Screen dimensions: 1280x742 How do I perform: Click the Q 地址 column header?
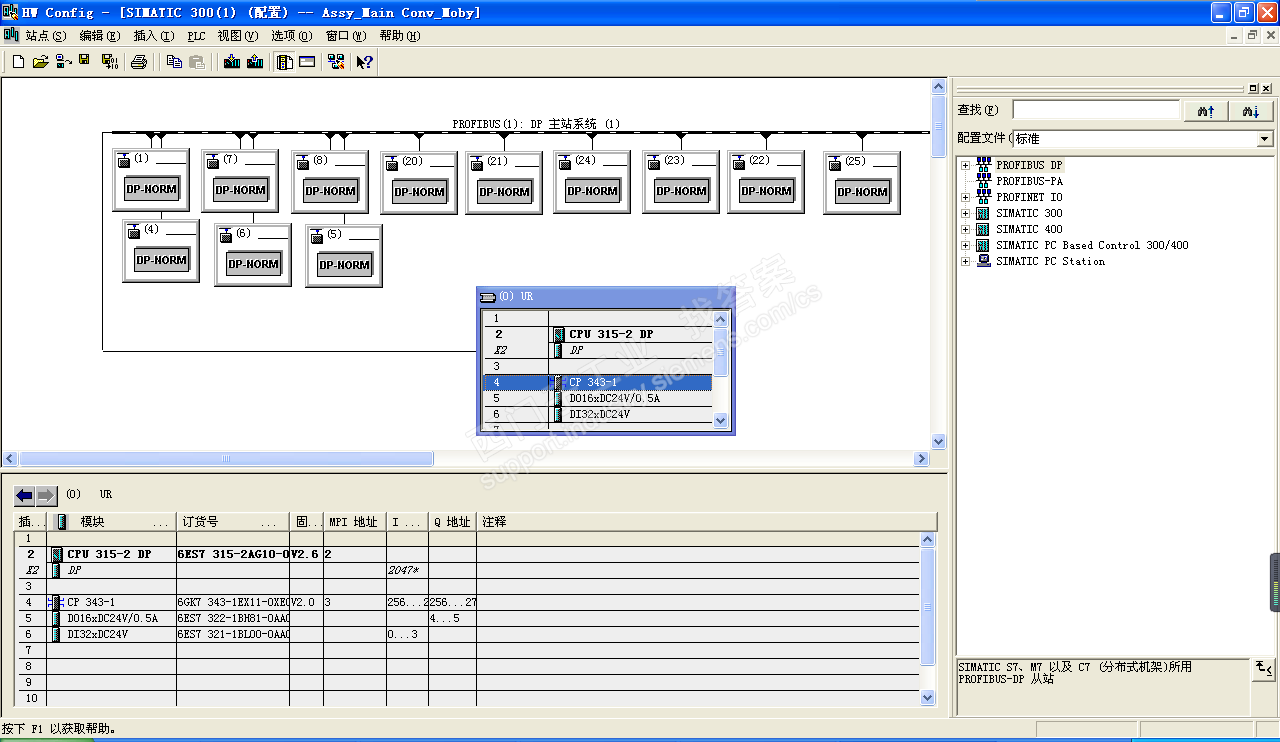(452, 522)
